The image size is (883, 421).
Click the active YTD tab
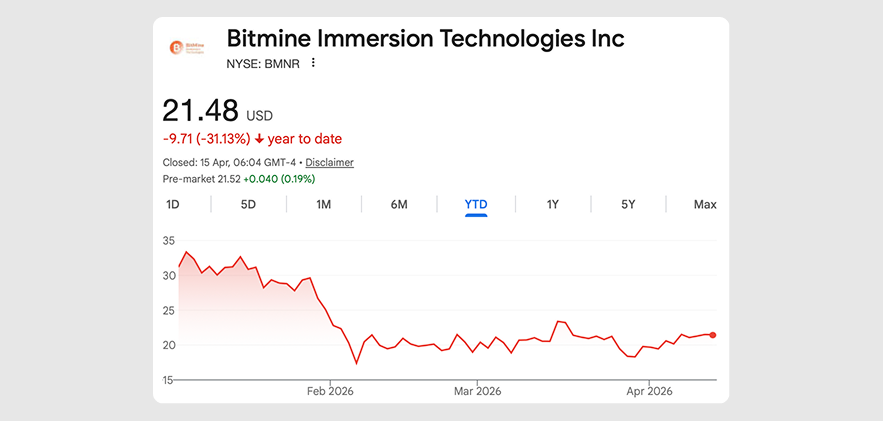476,205
